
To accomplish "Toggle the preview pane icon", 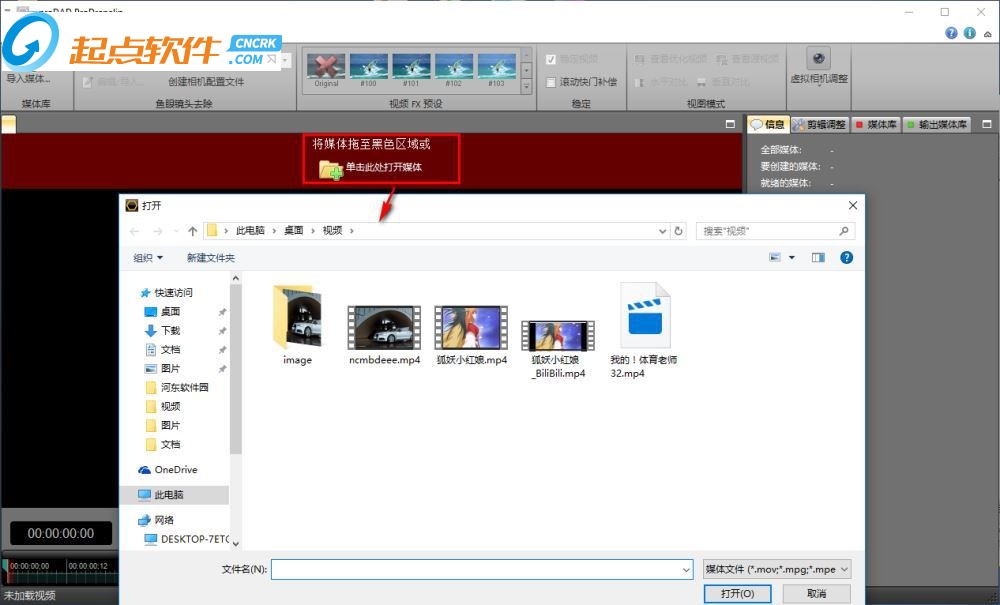I will pos(818,258).
